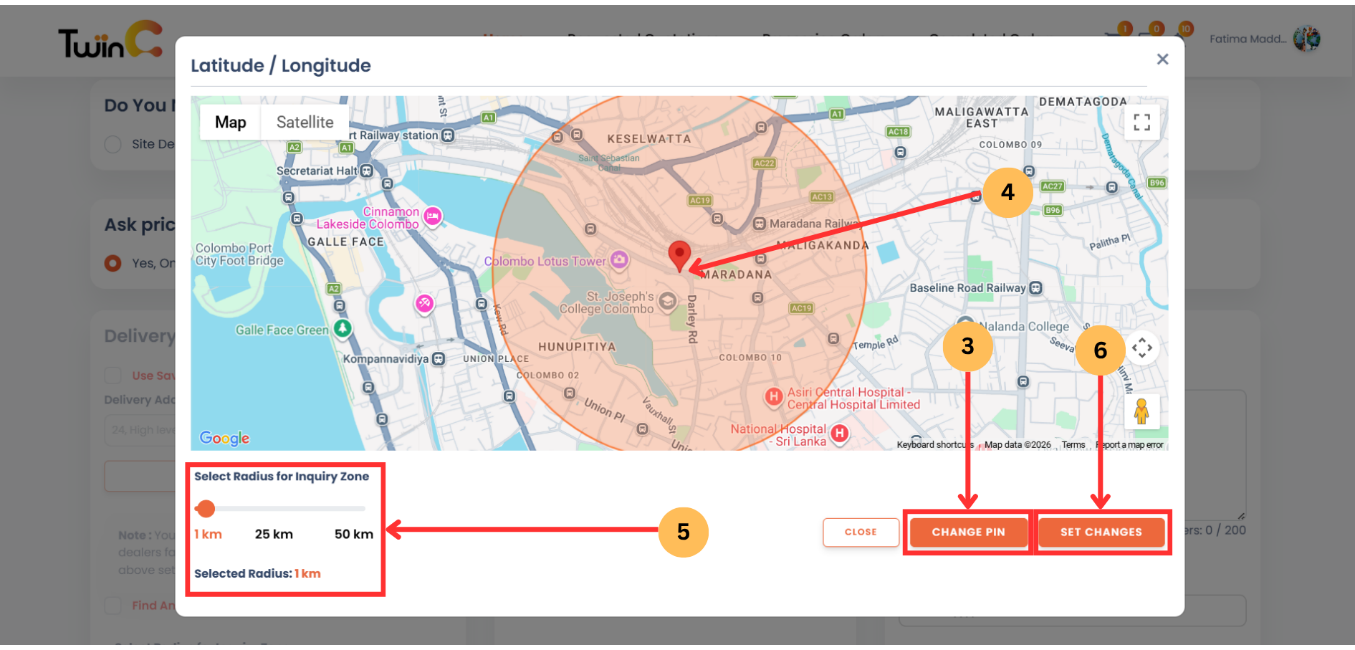Viewport: 1355px width, 650px height.
Task: Click the SET CHANGES button
Action: (1102, 532)
